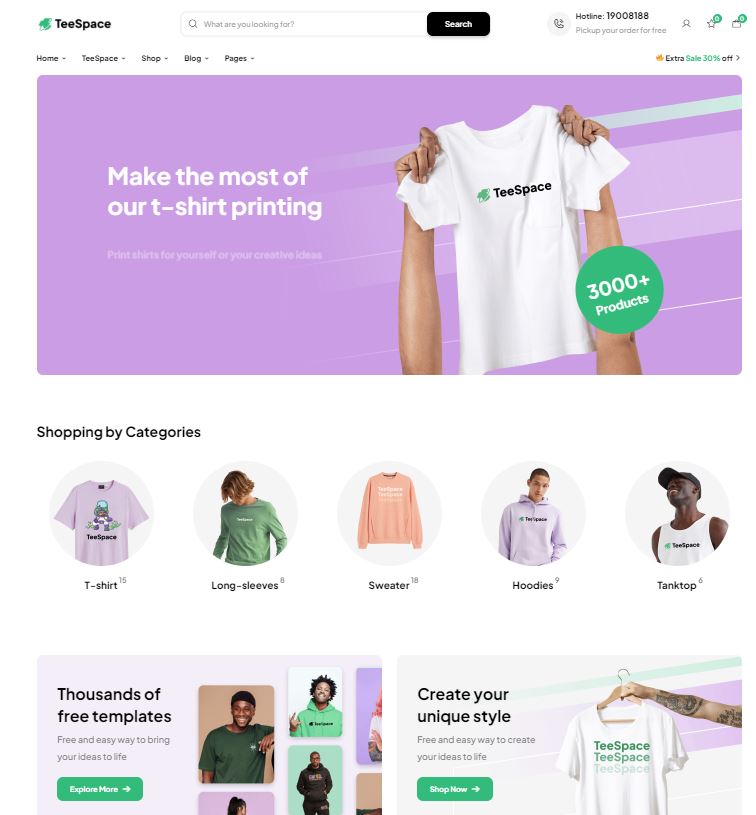Click the hotline phone icon
The width and height of the screenshot is (756, 815).
point(559,24)
